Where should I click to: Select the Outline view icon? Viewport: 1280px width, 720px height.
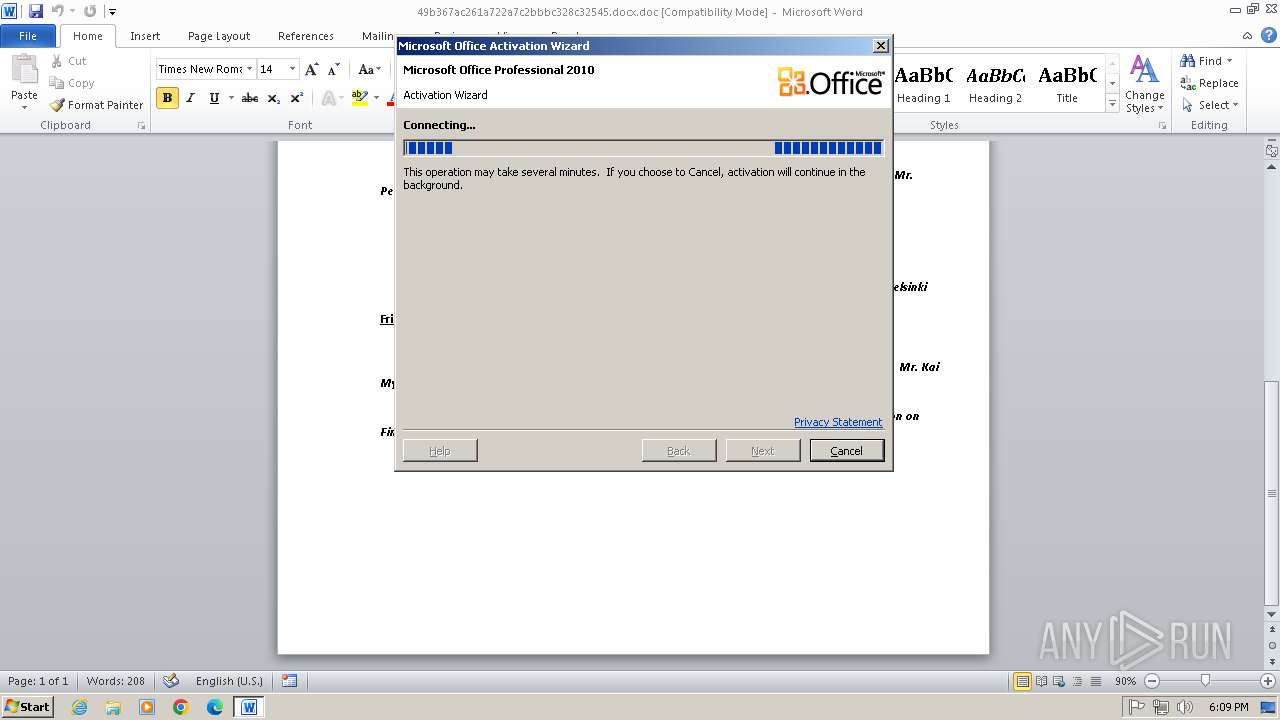tap(1077, 681)
